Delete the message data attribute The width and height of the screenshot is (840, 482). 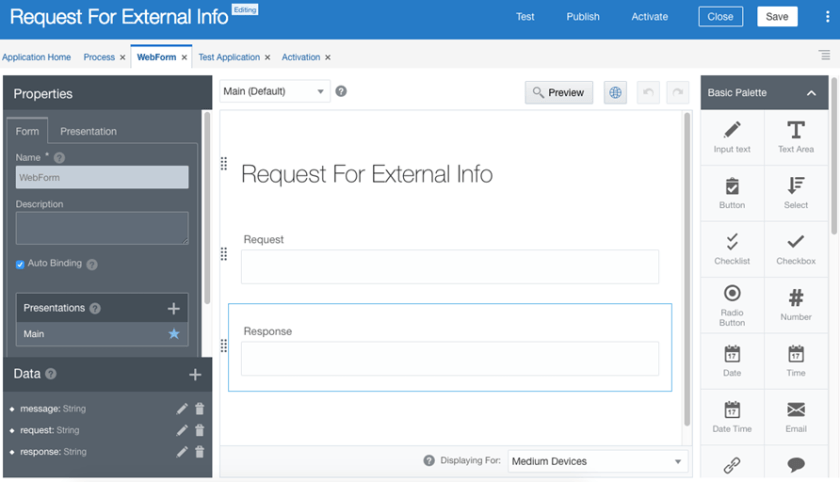[x=200, y=408]
